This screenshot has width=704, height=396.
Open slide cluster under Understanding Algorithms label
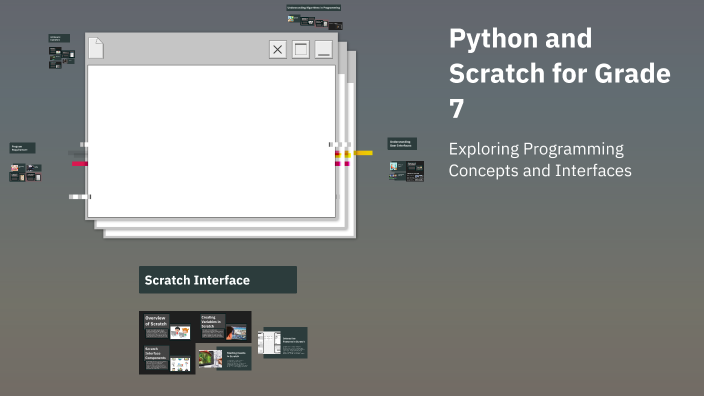(x=315, y=22)
